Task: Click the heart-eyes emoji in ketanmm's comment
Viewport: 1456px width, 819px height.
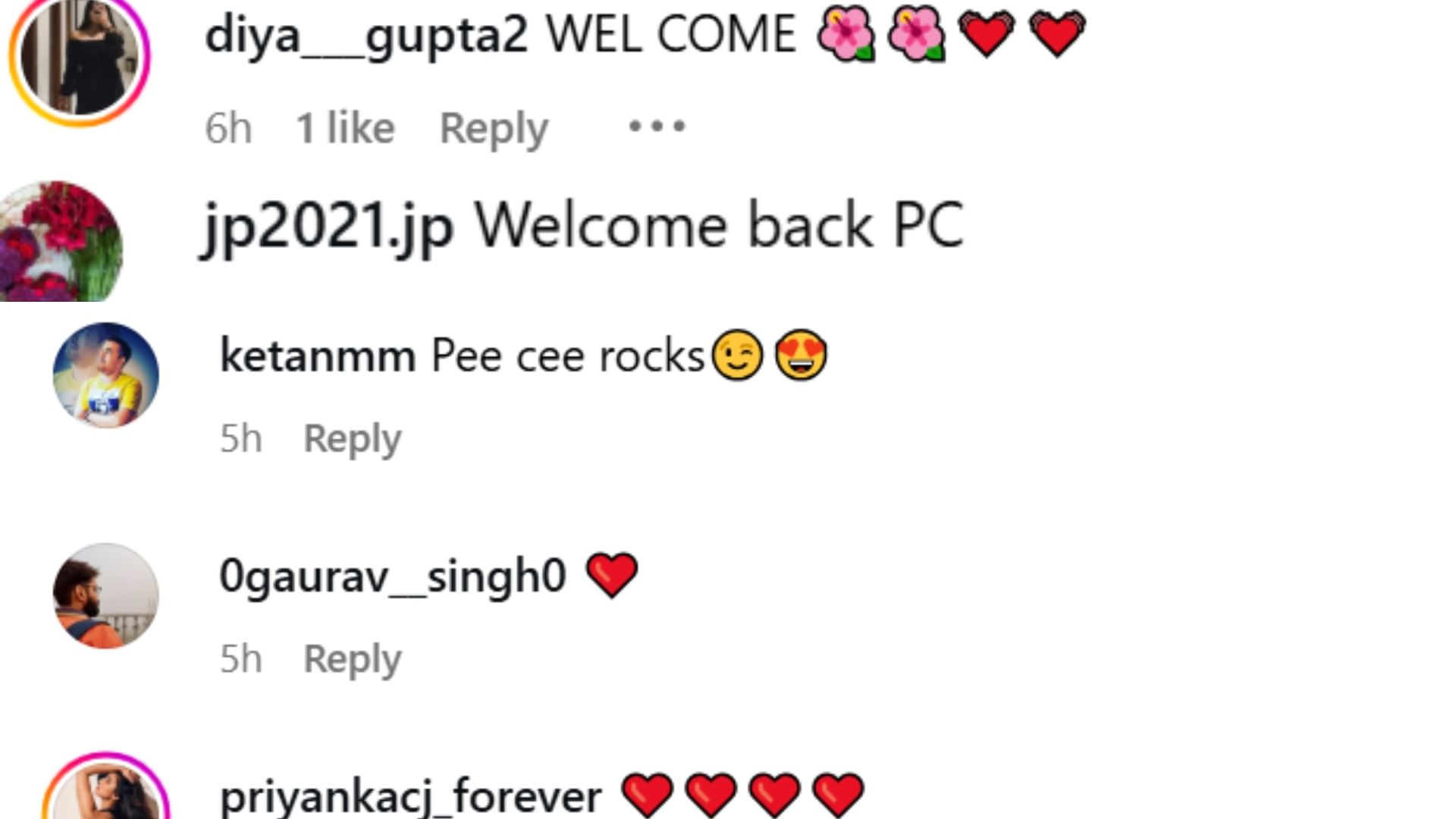Action: pyautogui.click(x=801, y=355)
